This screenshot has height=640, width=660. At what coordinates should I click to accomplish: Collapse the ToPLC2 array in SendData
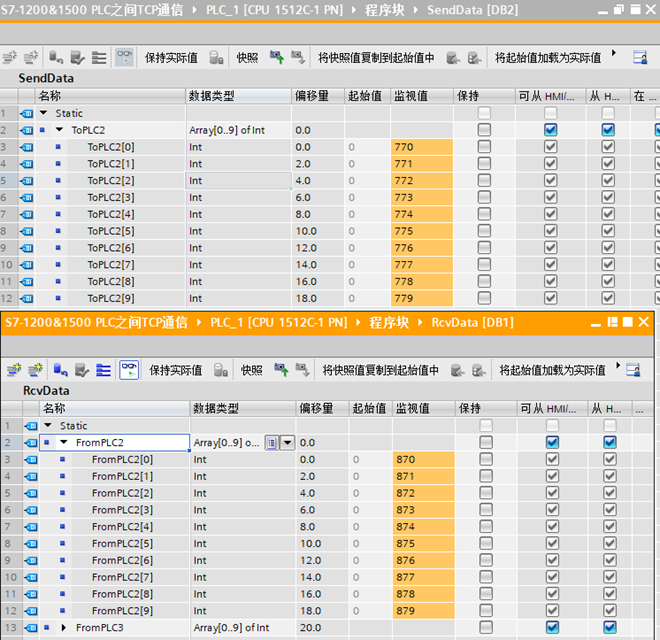click(60, 130)
